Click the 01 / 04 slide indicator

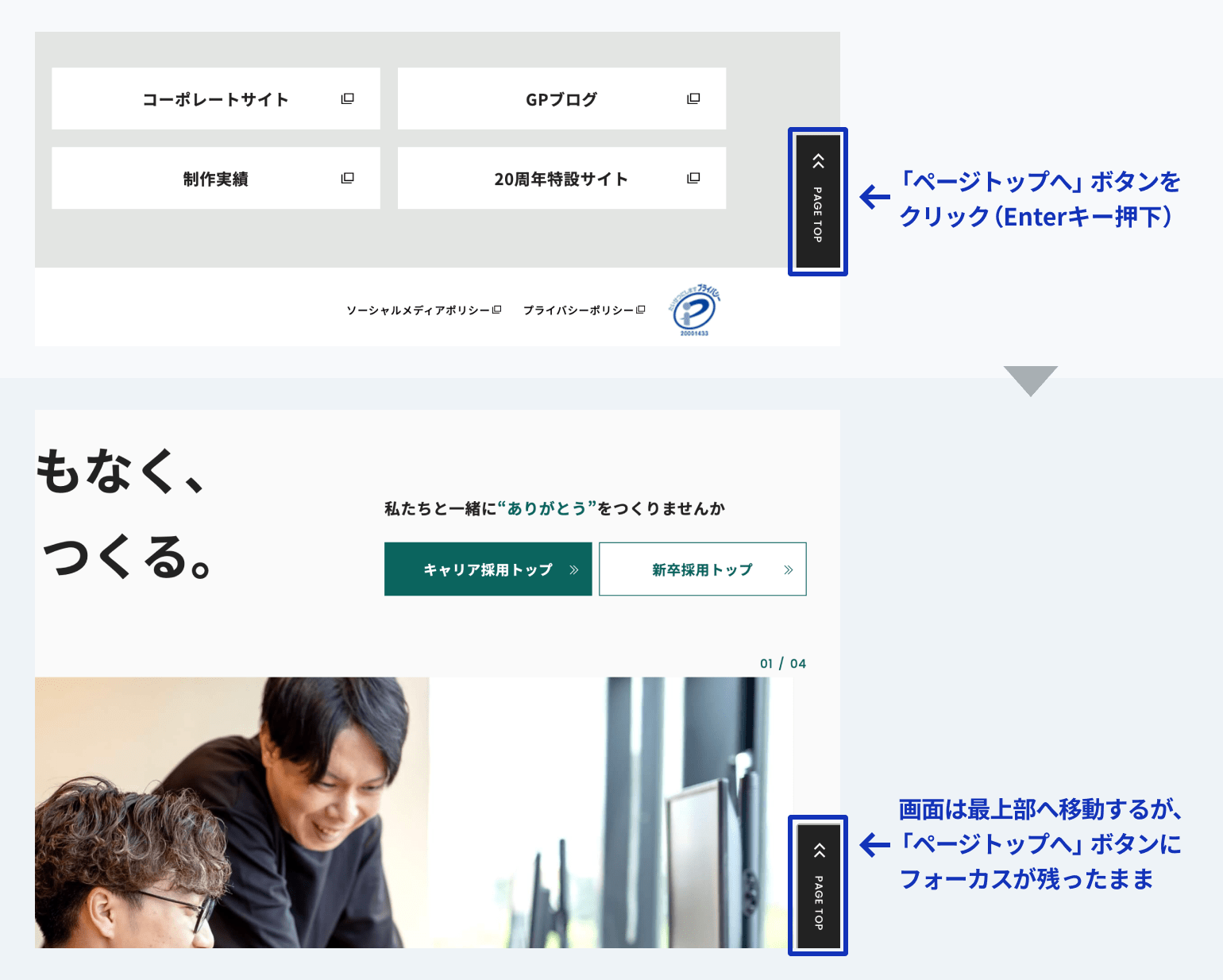781,662
